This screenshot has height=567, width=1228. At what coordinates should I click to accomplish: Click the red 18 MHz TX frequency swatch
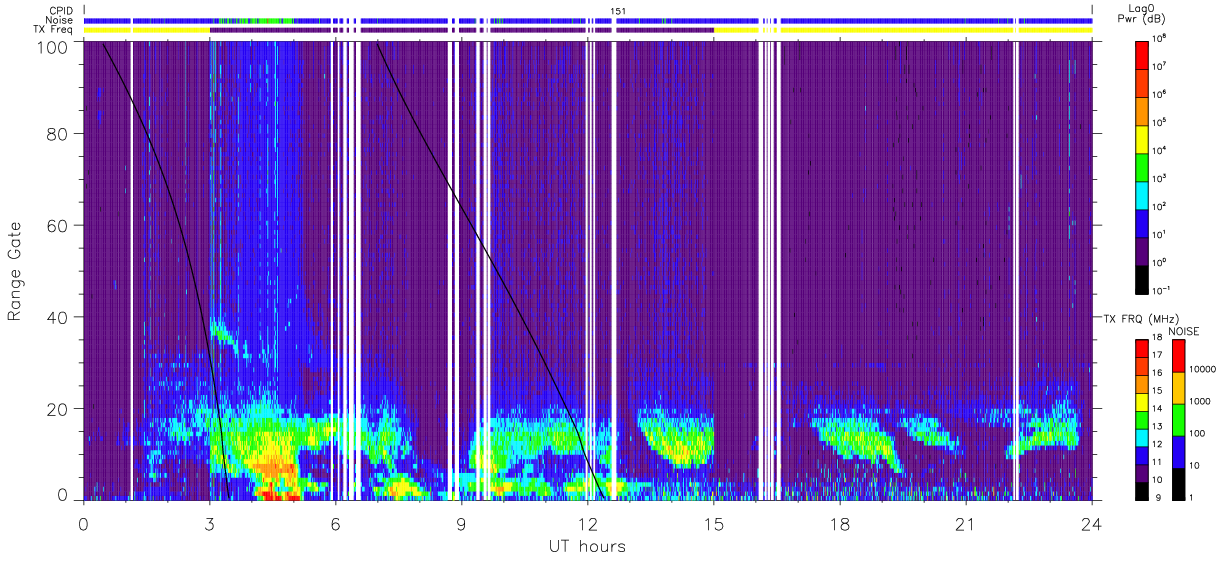click(1142, 347)
